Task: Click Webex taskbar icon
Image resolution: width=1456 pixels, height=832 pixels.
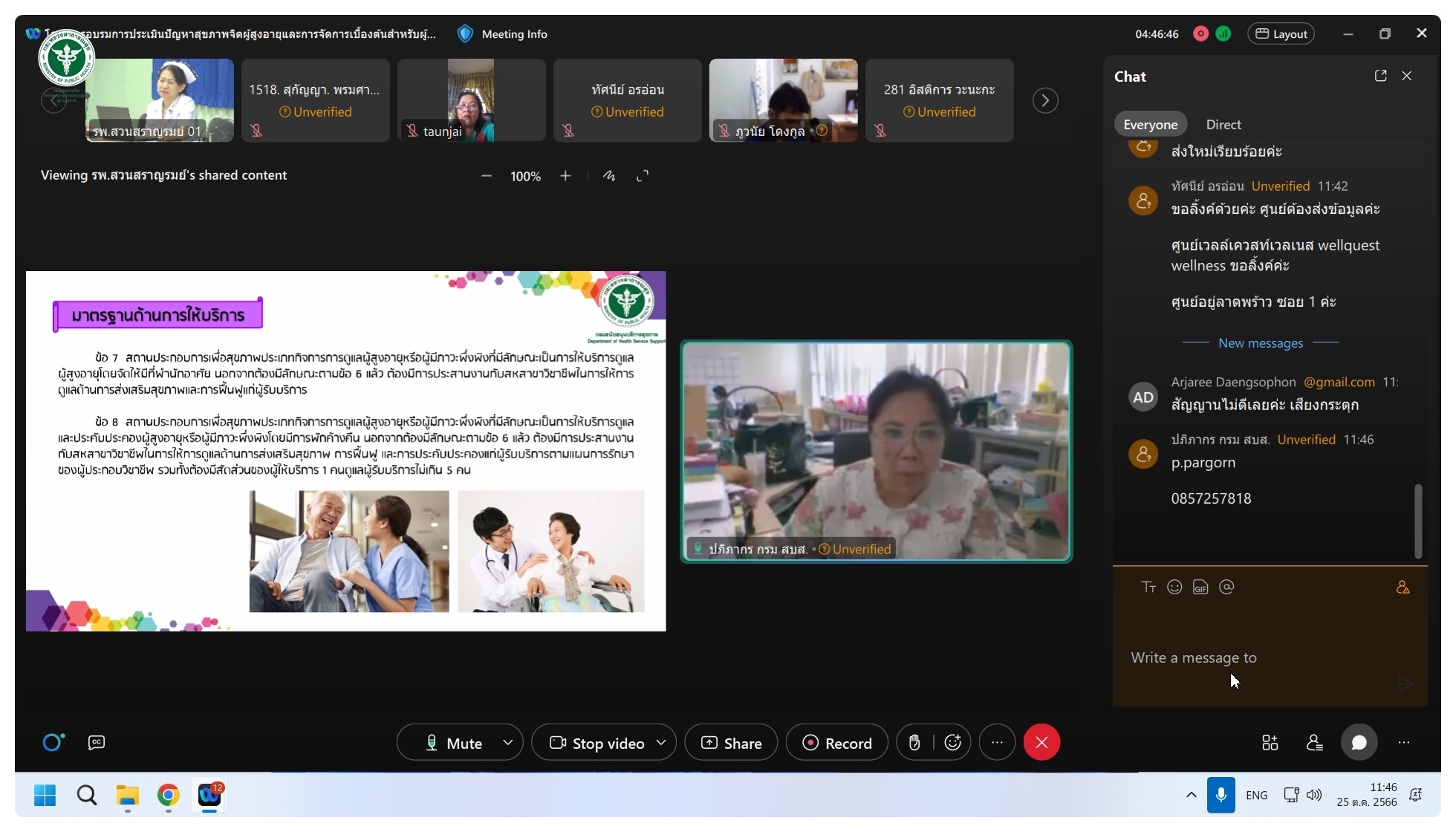Action: point(209,796)
